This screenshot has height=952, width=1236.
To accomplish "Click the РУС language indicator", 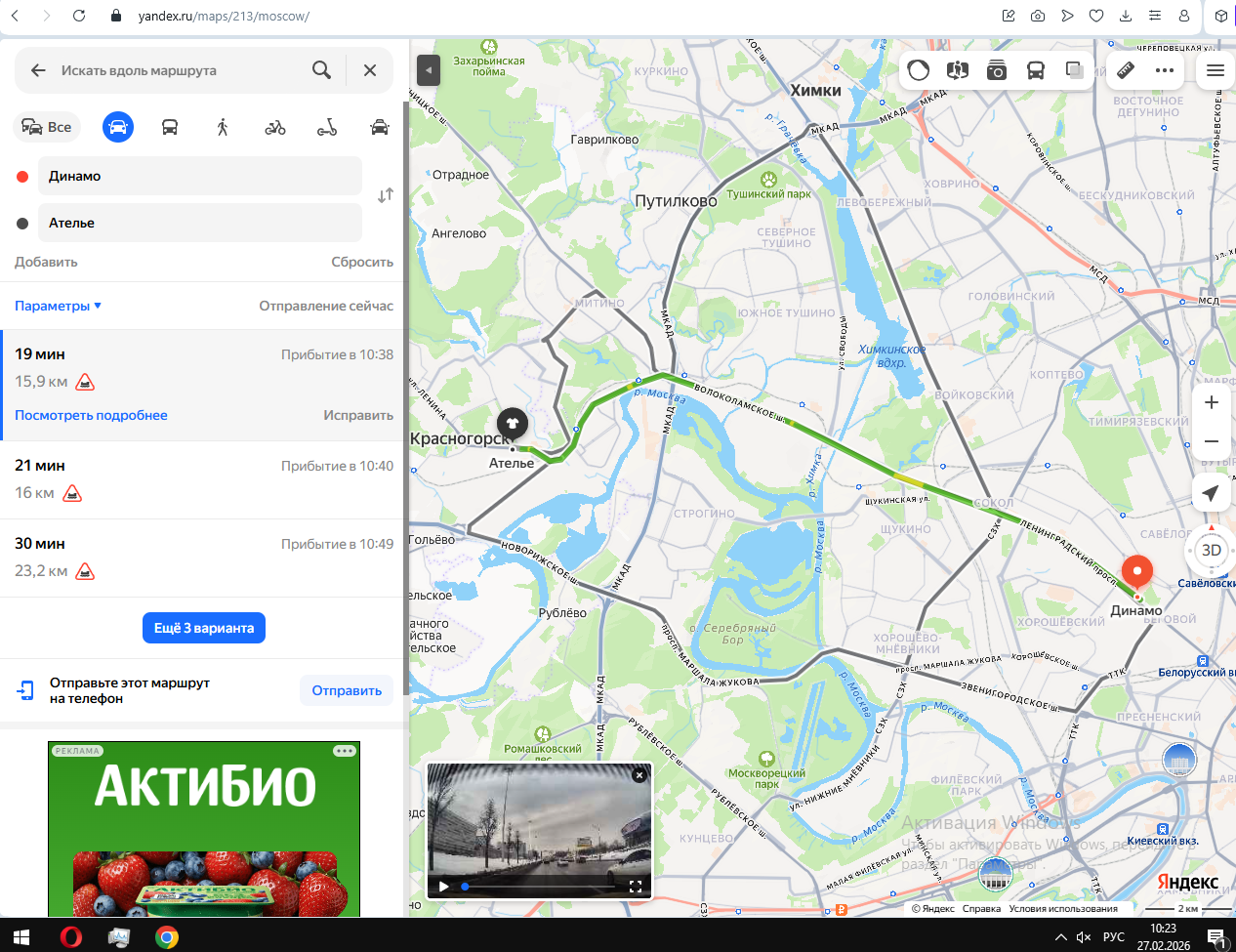I will pyautogui.click(x=1114, y=937).
